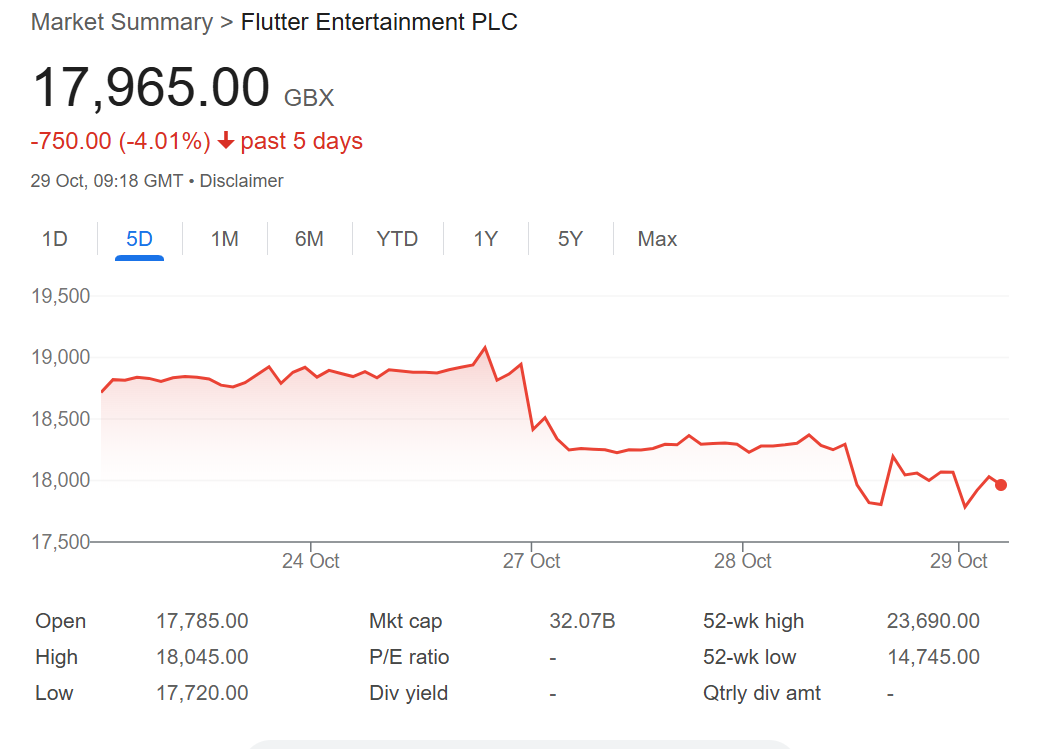The image size is (1037, 749).
Task: Select the 5D time range
Action: (x=139, y=238)
